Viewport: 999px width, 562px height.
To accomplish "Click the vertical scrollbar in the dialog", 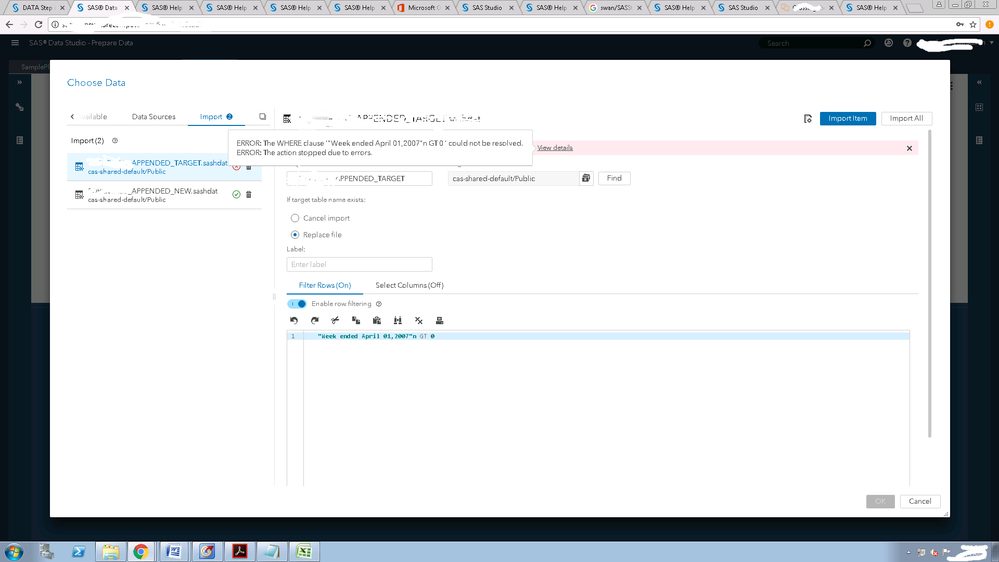I will (x=930, y=284).
